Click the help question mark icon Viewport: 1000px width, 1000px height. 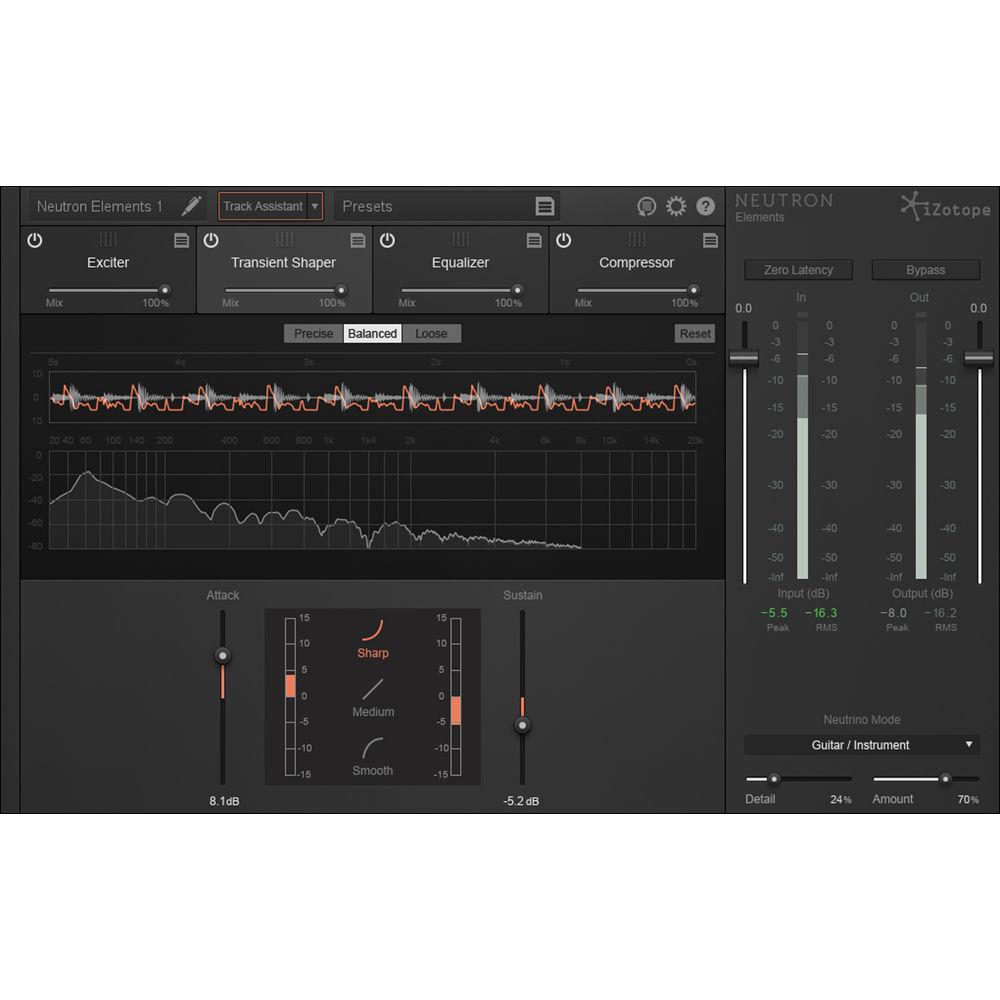(705, 205)
